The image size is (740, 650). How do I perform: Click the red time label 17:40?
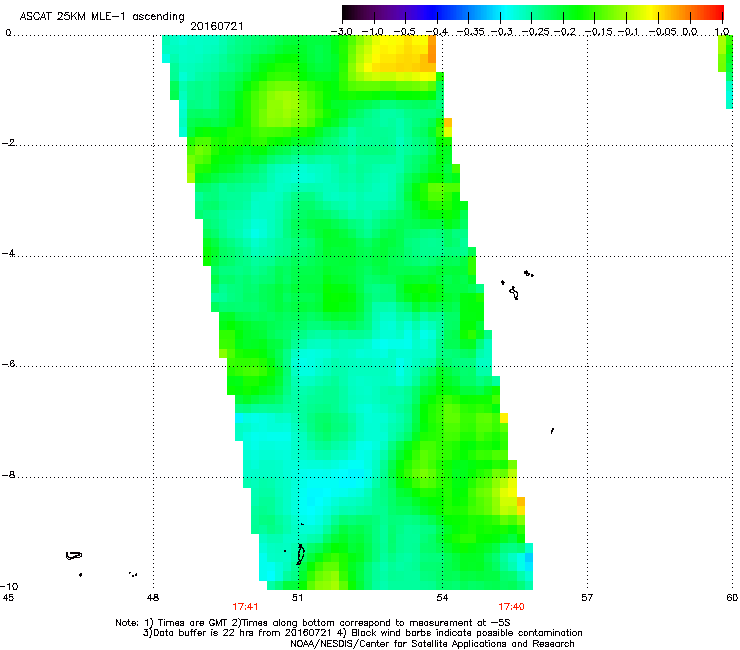coord(511,607)
